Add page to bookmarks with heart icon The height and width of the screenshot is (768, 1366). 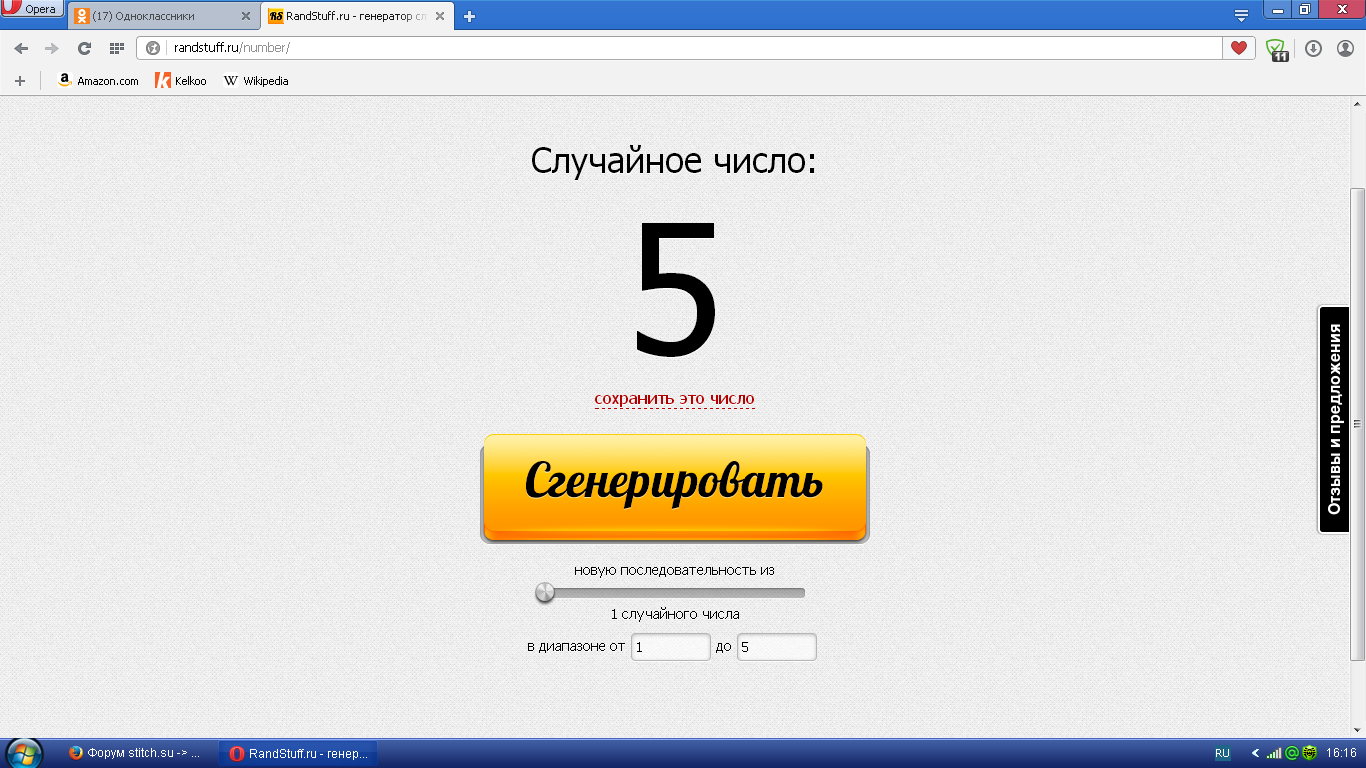tap(1238, 48)
